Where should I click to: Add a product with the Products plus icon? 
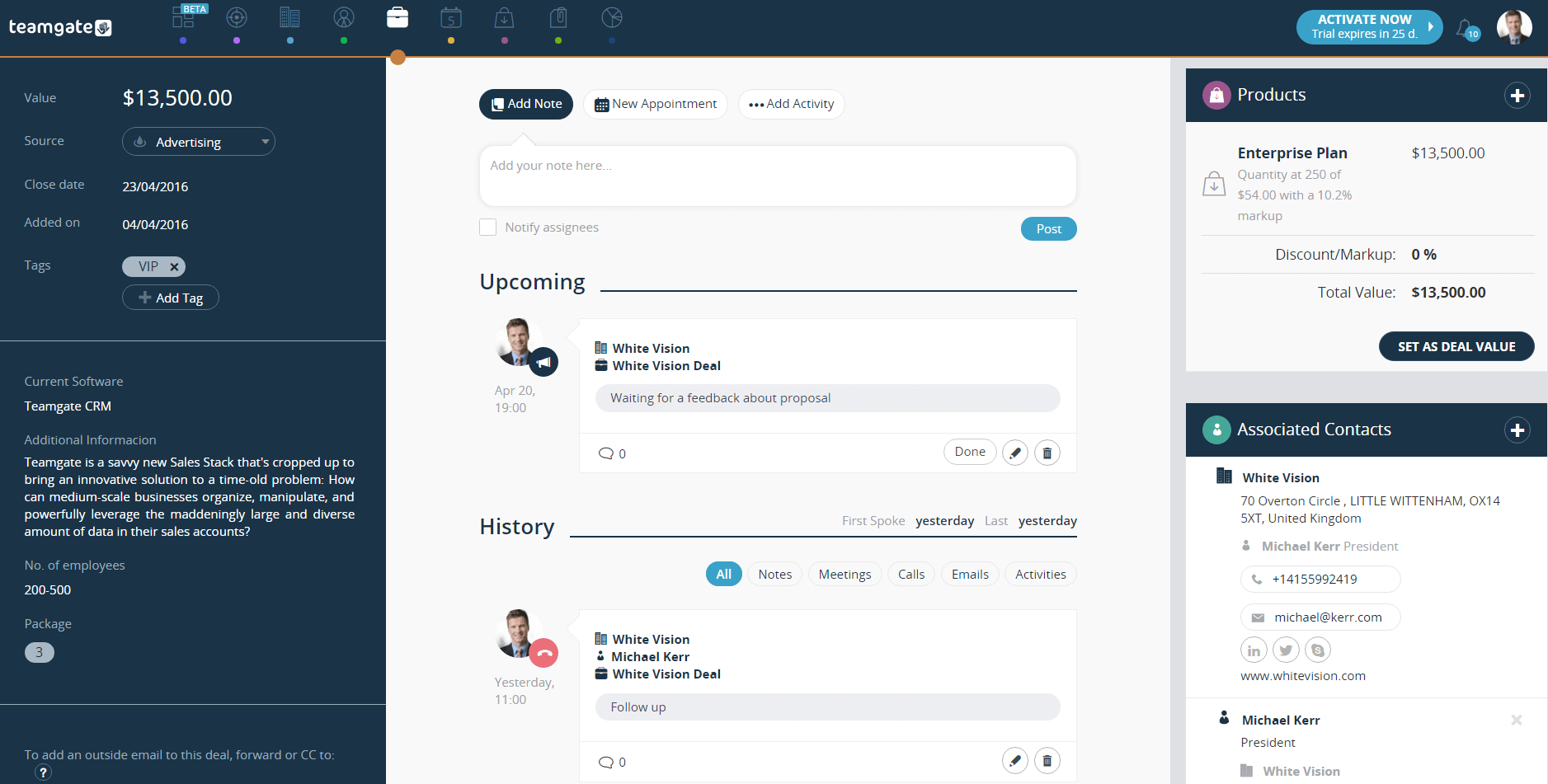(x=1517, y=96)
